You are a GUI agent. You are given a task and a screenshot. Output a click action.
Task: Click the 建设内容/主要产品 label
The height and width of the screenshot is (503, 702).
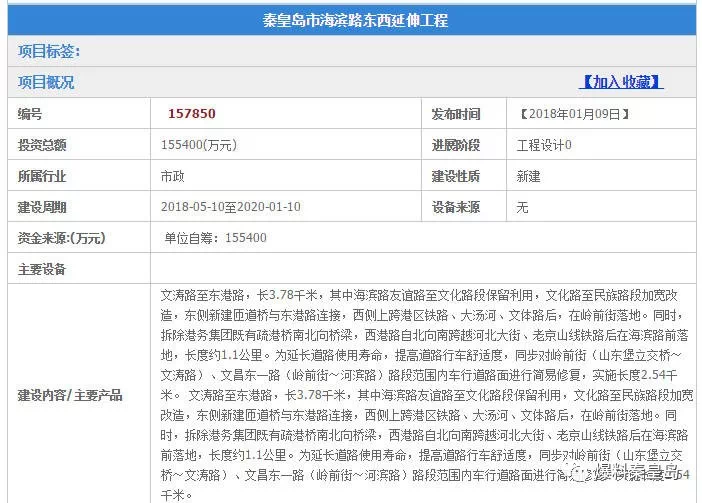[70, 395]
